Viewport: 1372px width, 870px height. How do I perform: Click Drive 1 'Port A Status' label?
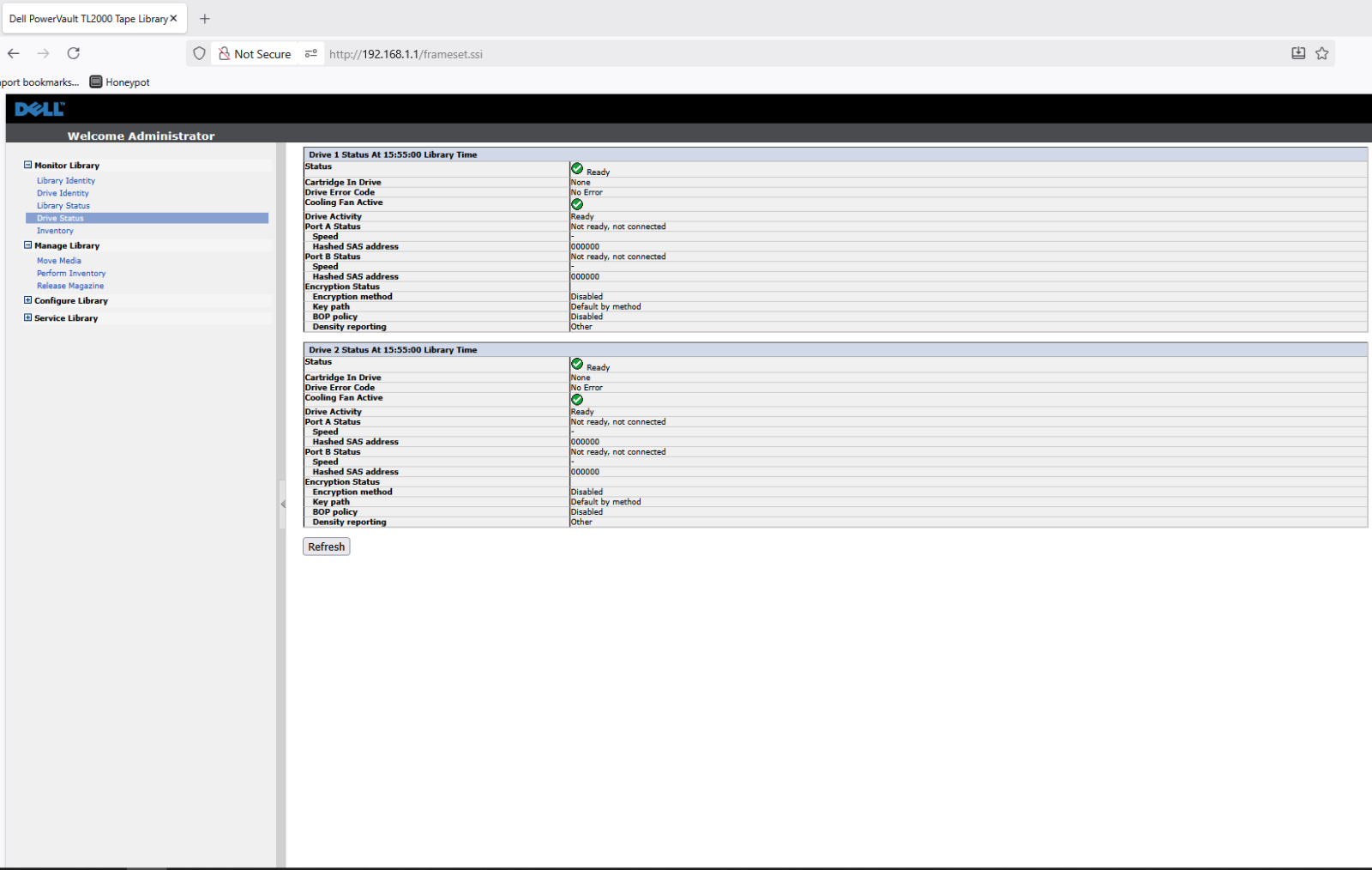333,227
